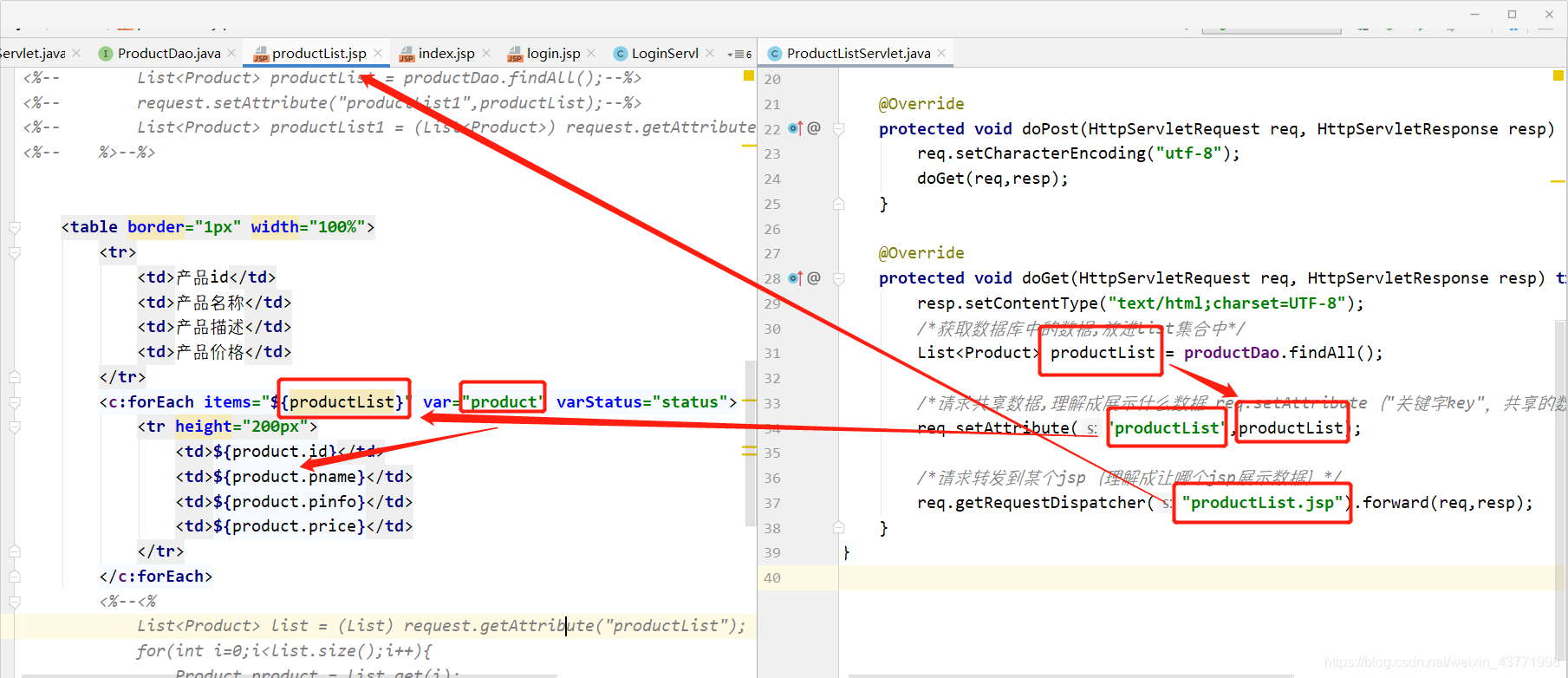Click line number 40 in the gutter

click(772, 577)
